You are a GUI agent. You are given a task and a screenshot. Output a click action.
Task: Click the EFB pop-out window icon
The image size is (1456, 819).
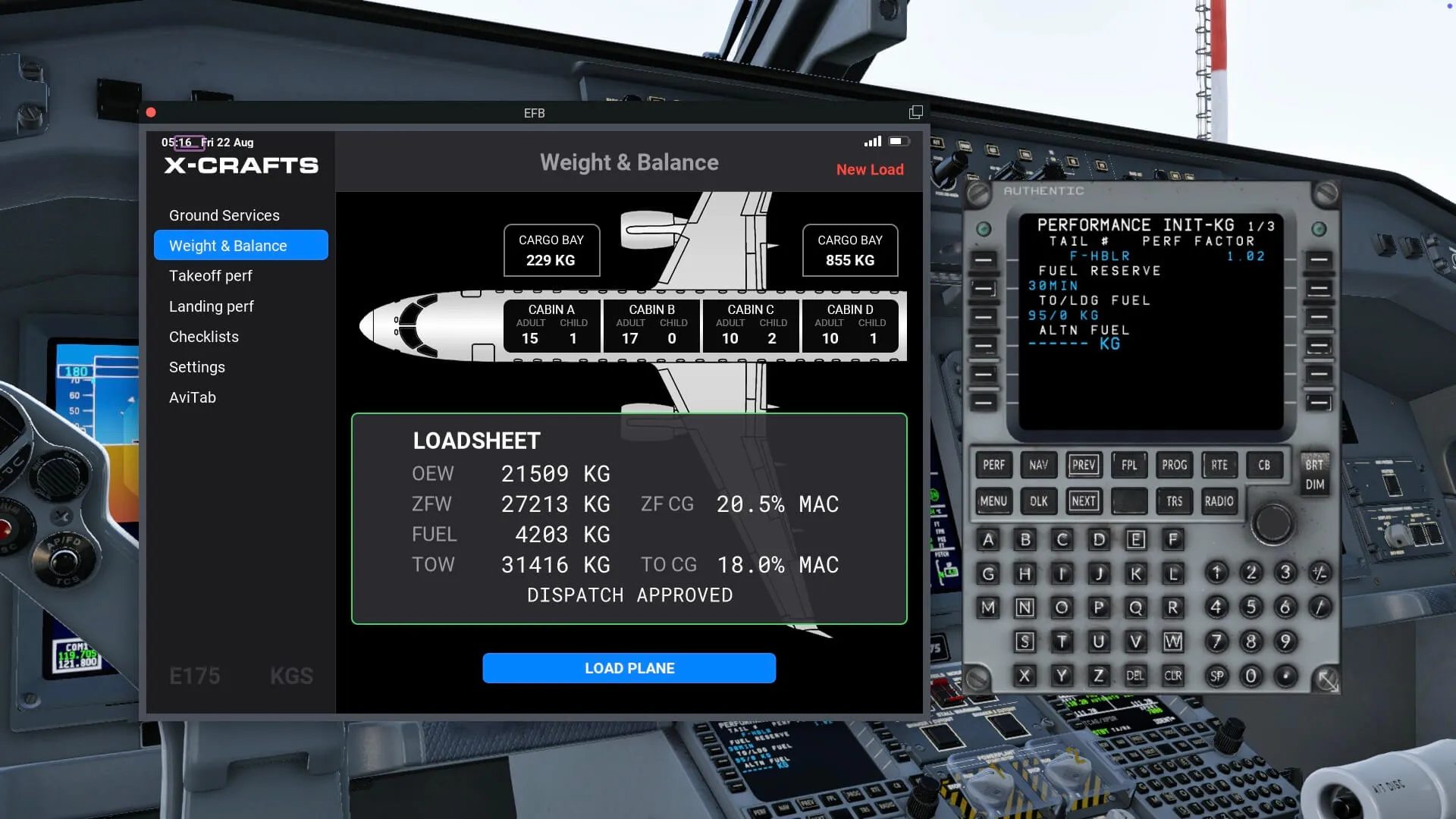(x=915, y=112)
